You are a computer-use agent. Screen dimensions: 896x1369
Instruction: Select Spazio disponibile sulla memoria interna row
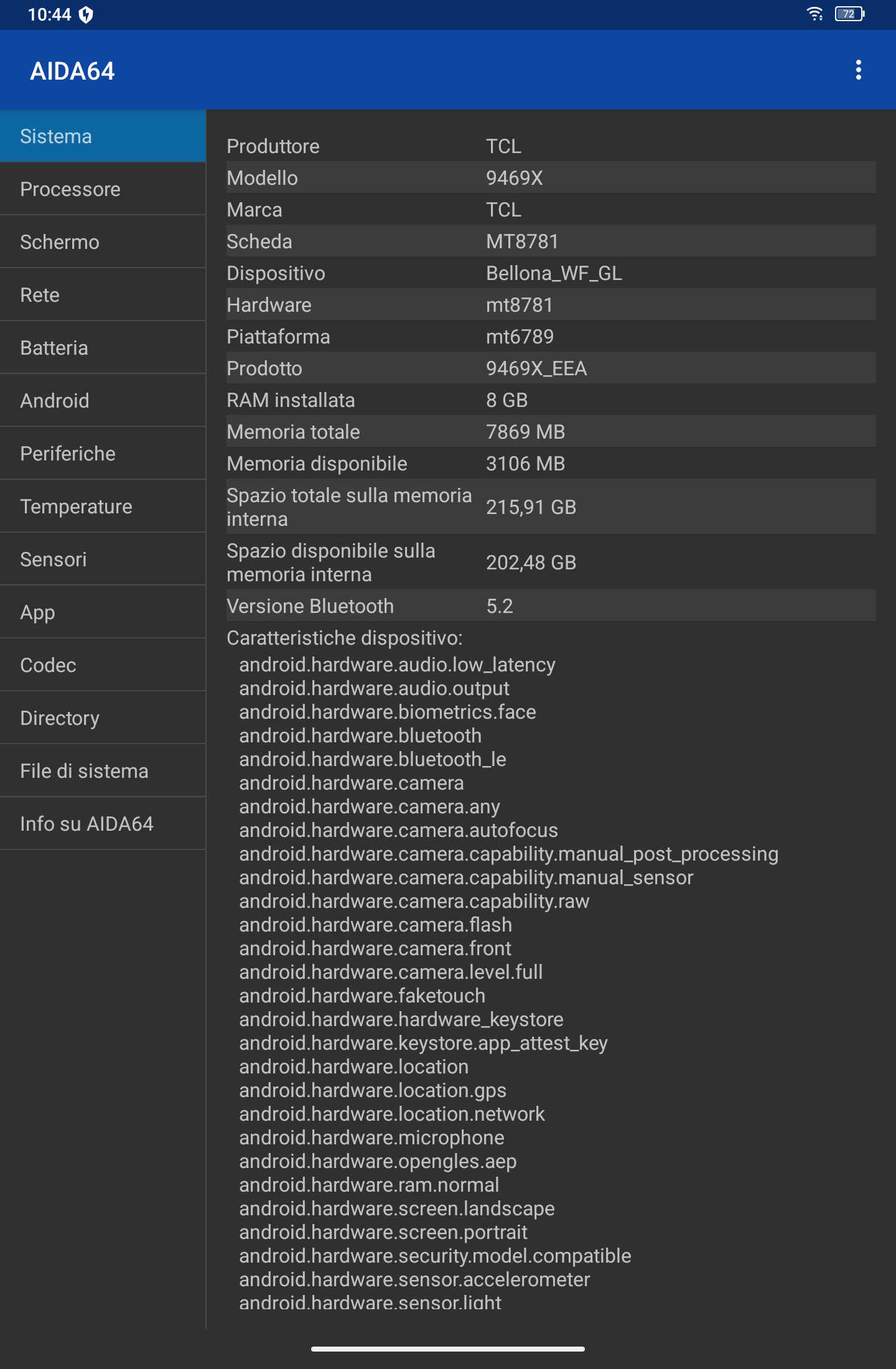pyautogui.click(x=551, y=563)
